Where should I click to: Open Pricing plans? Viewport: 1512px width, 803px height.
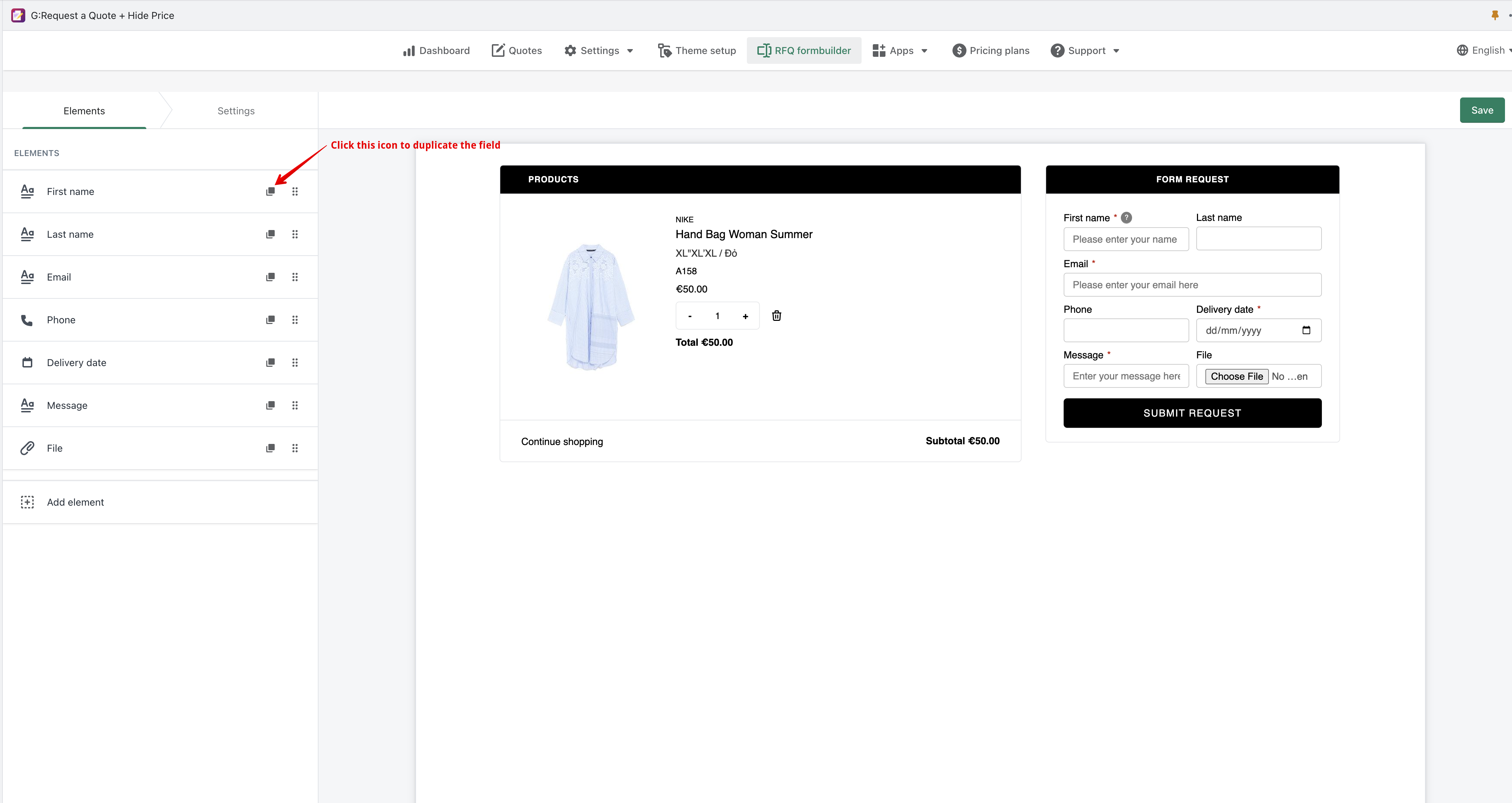pyautogui.click(x=991, y=50)
